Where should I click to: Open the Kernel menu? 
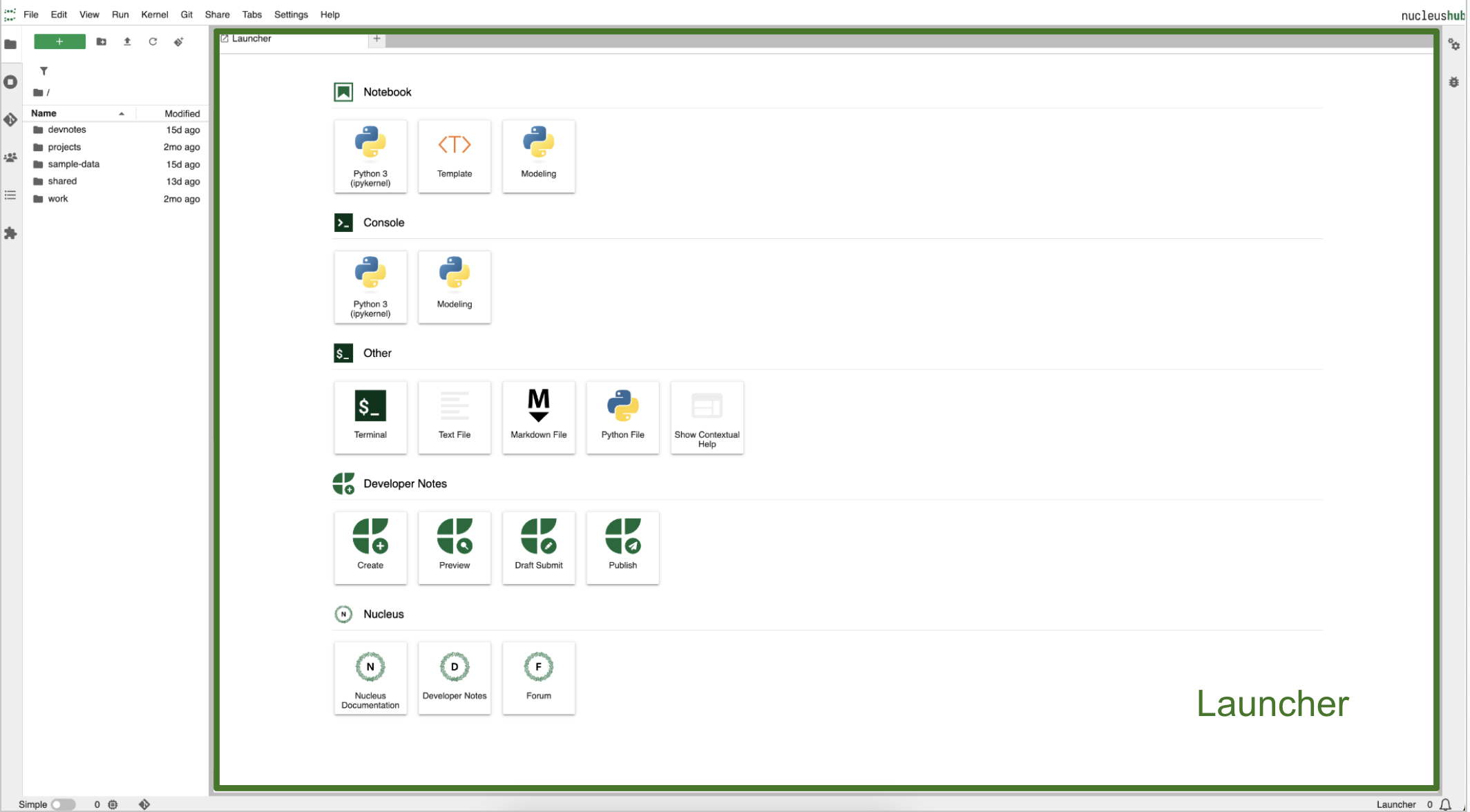coord(155,14)
